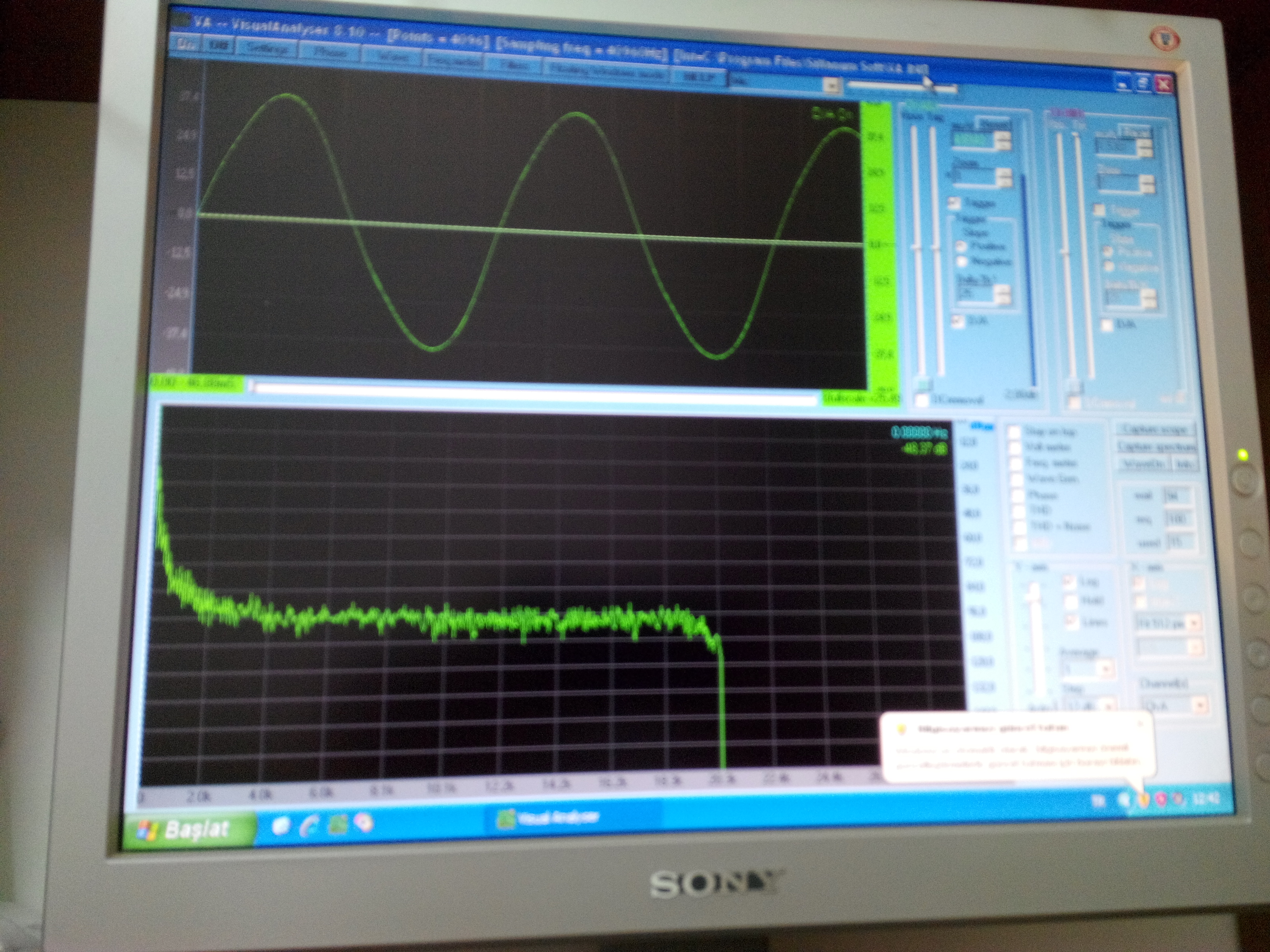This screenshot has height=952, width=1270.
Task: Open the Wave toolbar button
Action: click(393, 57)
